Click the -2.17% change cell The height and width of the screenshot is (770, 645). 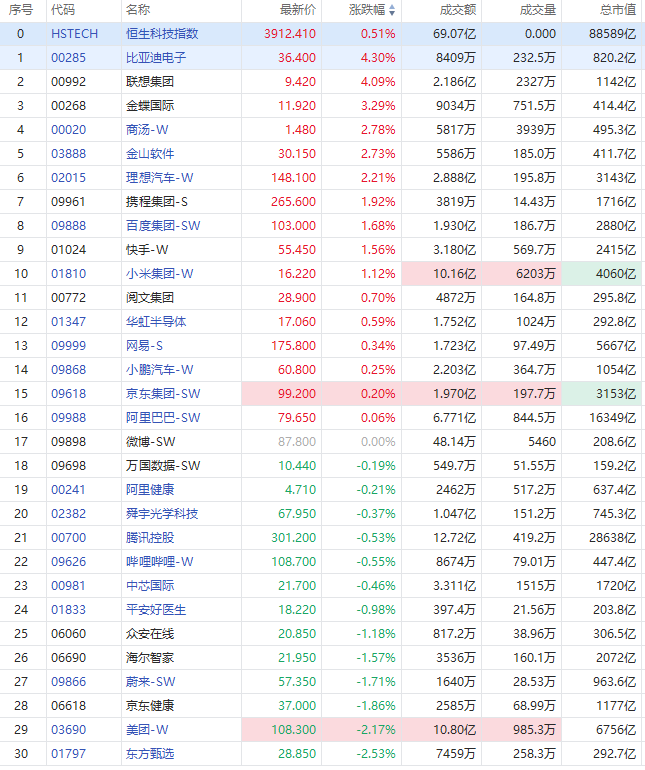[362, 730]
